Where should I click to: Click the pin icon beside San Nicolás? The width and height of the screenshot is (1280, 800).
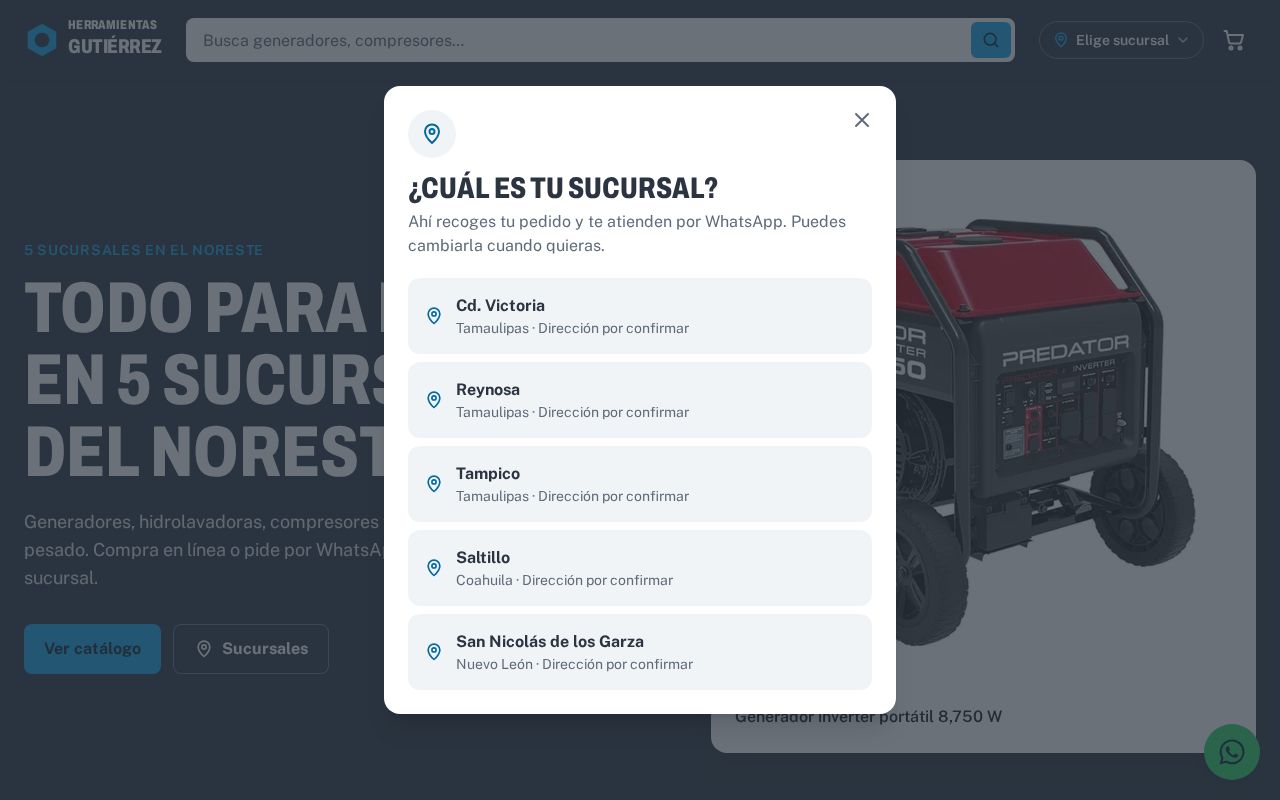(434, 652)
